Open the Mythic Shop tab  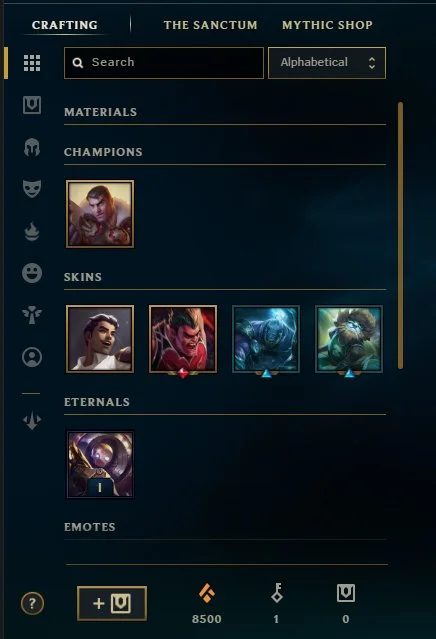tap(327, 25)
